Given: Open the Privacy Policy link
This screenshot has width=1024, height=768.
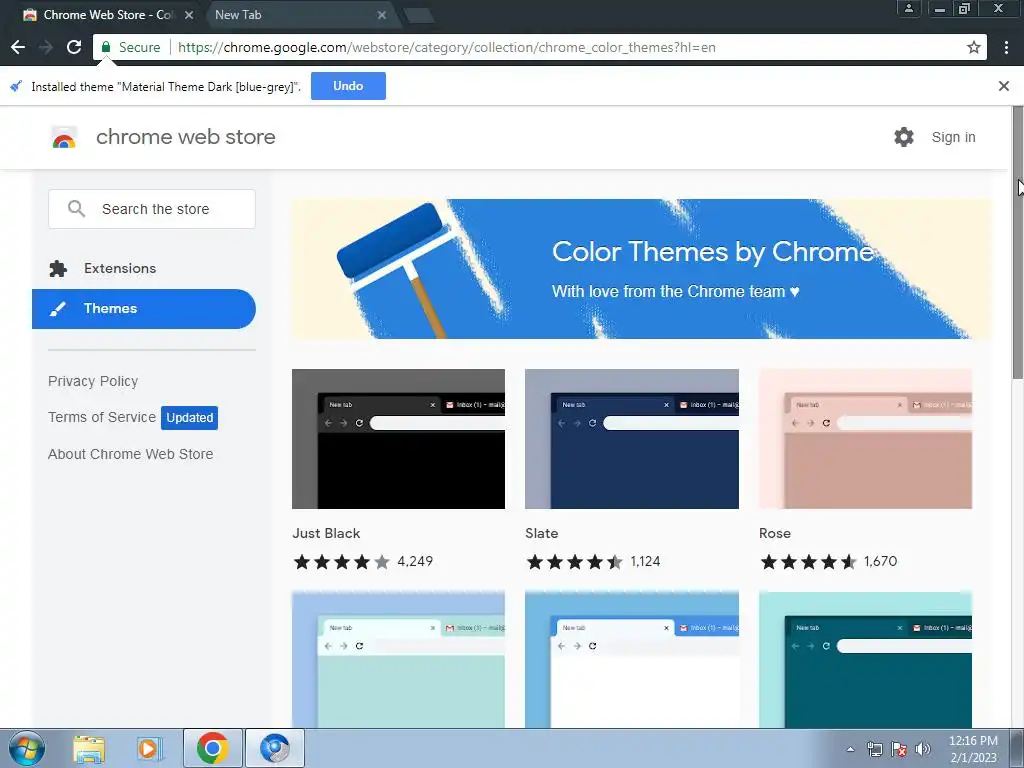Looking at the screenshot, I should pos(93,381).
